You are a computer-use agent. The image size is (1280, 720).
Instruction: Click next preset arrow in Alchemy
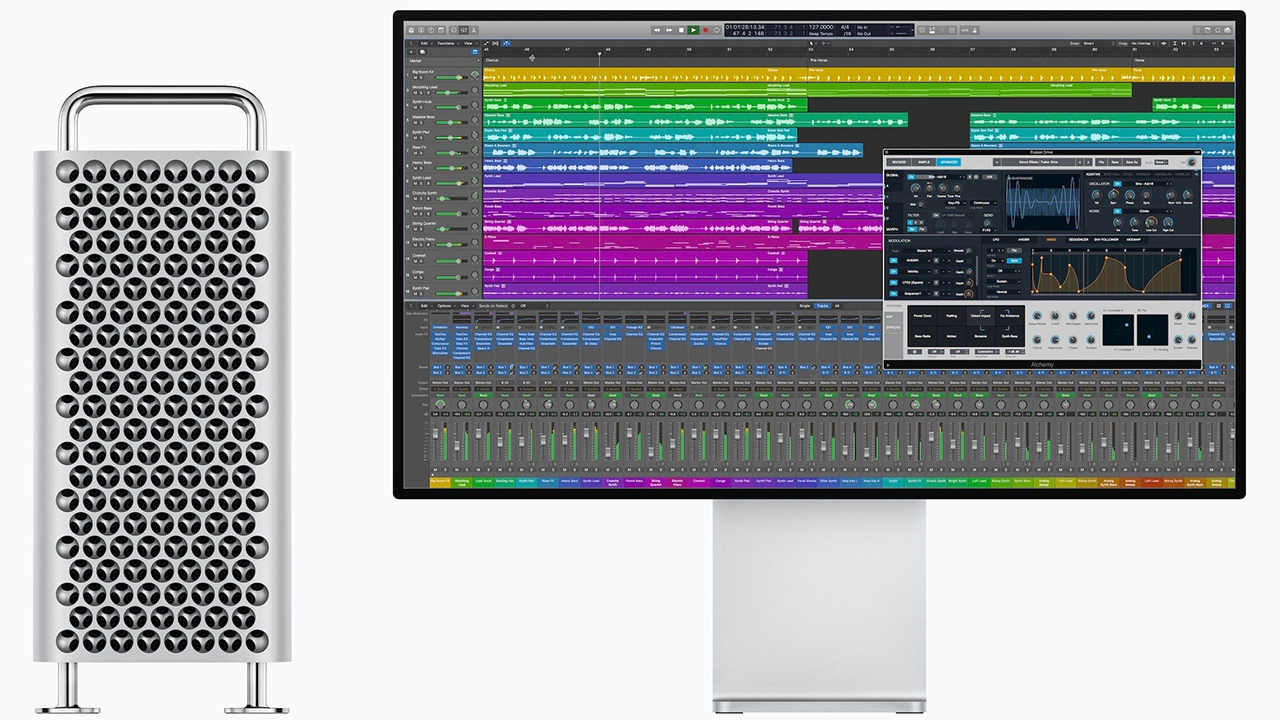[1088, 162]
